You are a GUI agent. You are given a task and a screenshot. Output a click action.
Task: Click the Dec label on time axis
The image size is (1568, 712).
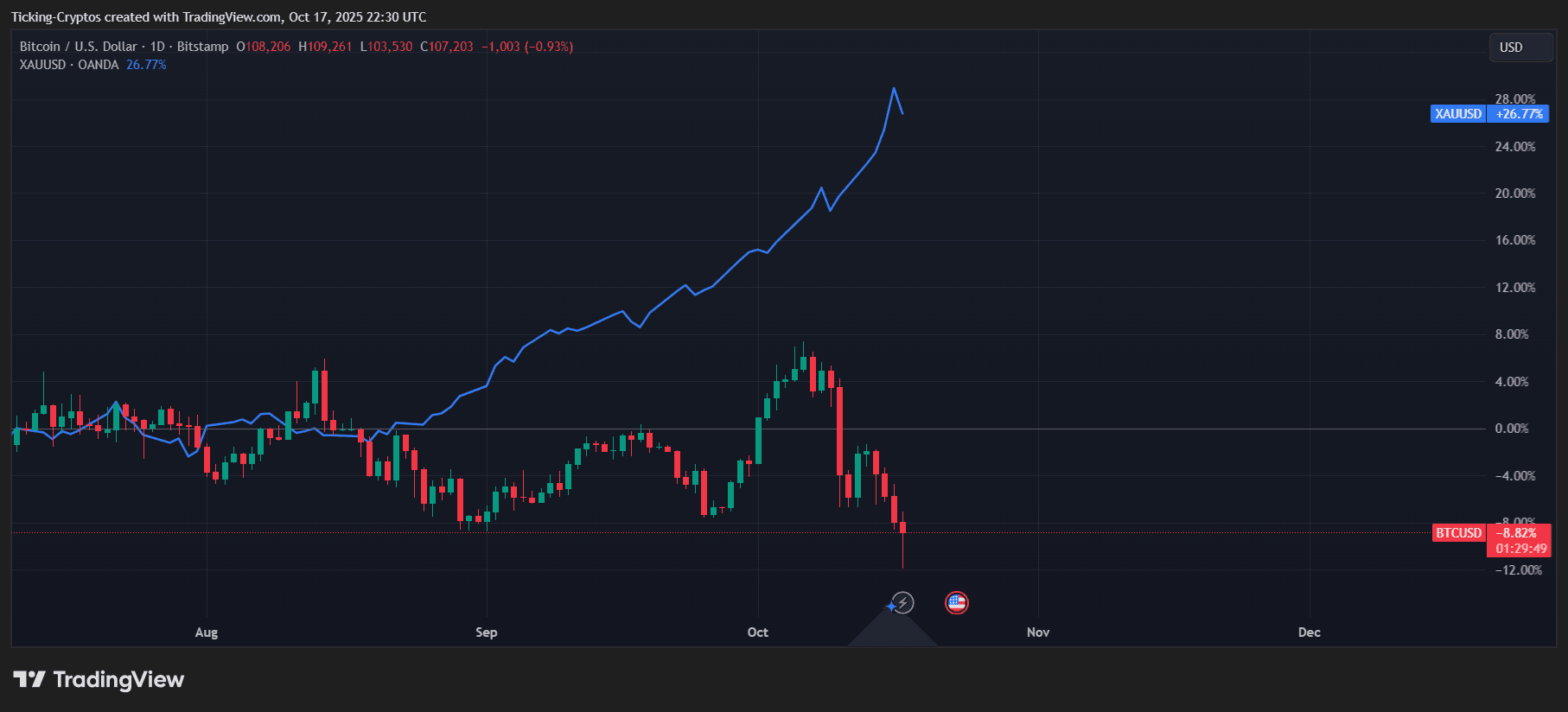point(1309,633)
